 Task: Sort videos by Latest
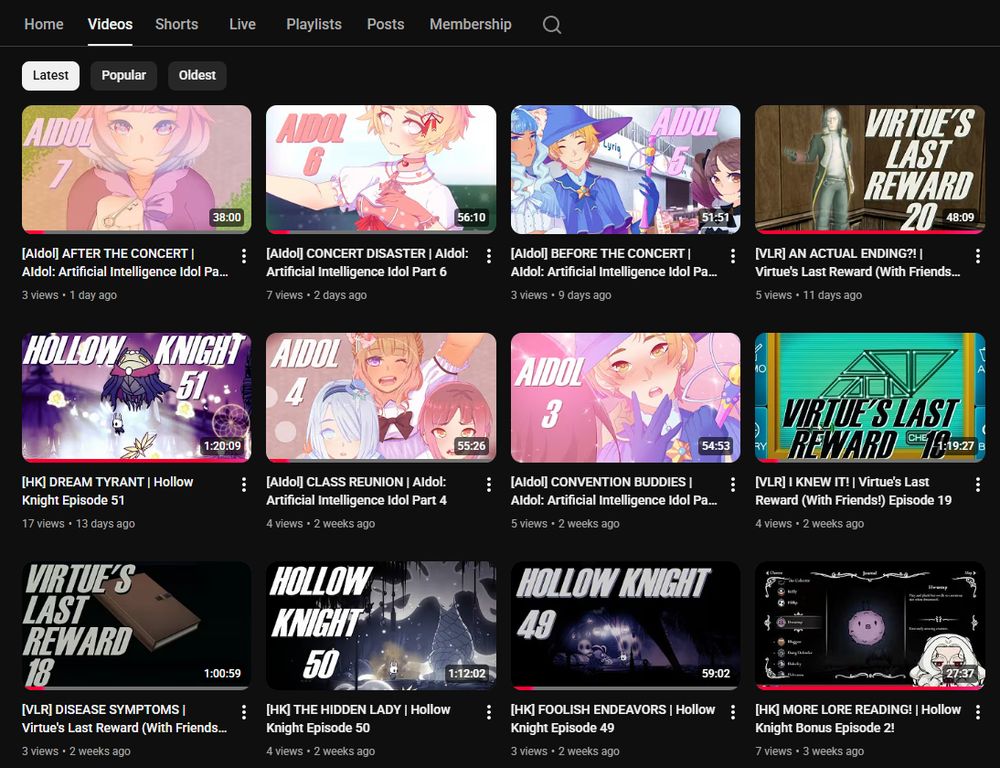tap(50, 75)
